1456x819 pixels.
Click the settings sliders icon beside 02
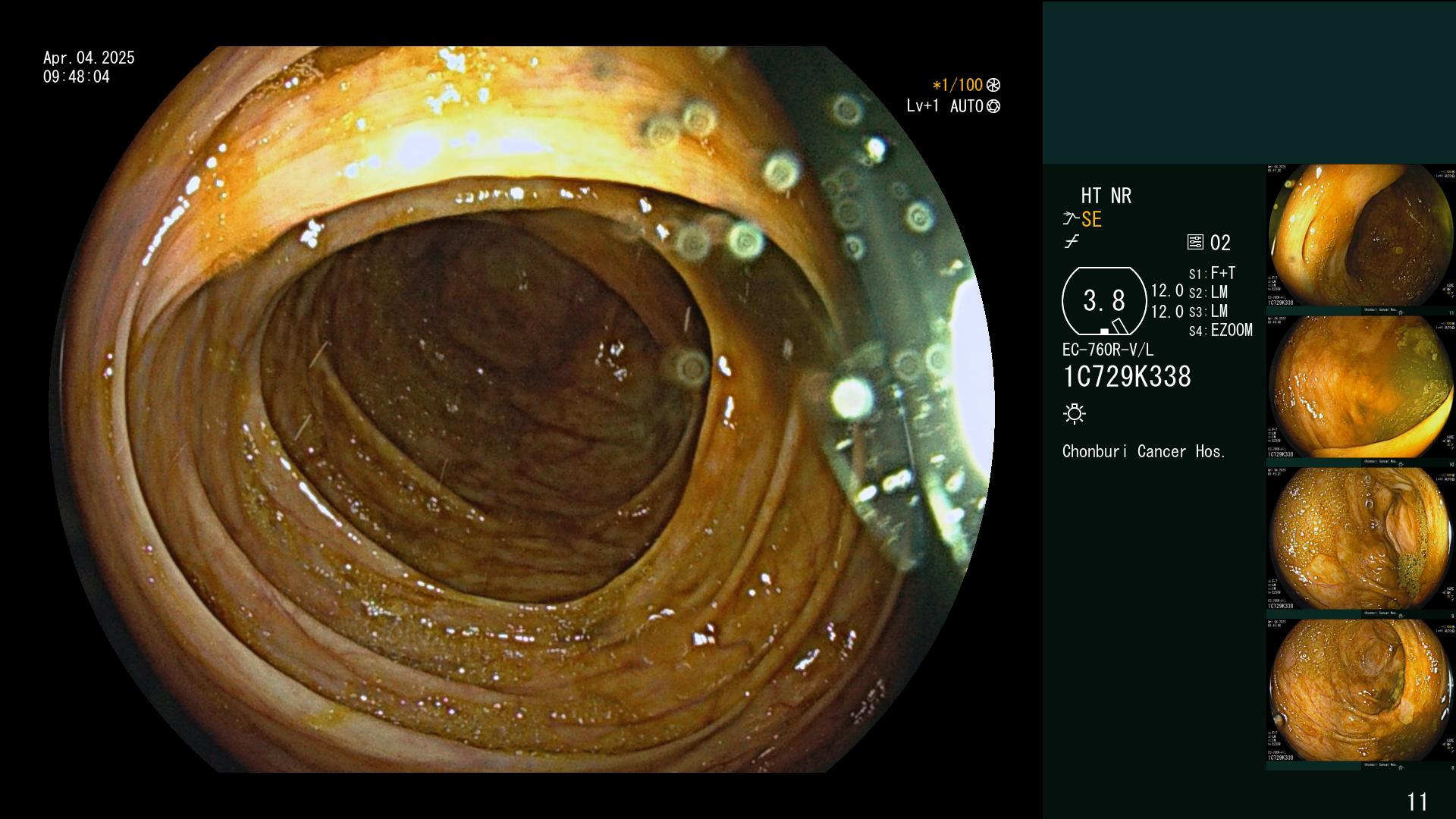coord(1195,243)
